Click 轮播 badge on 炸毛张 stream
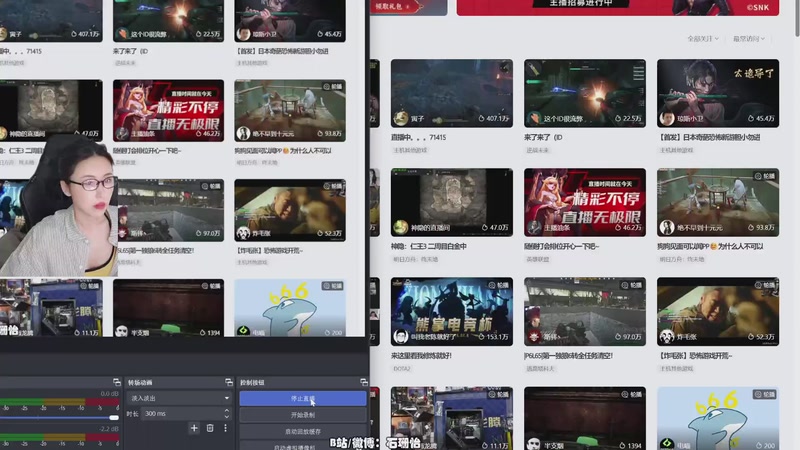 pos(764,285)
